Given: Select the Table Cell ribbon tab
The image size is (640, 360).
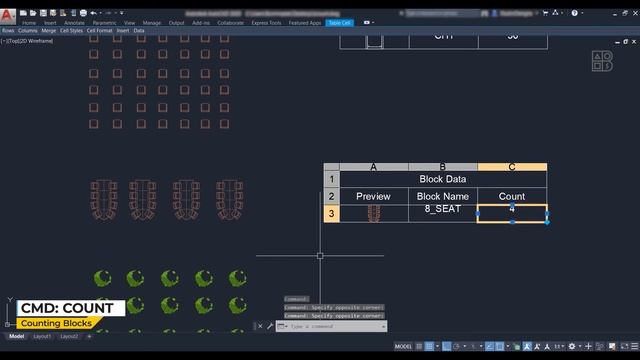Looking at the screenshot, I should [340, 23].
